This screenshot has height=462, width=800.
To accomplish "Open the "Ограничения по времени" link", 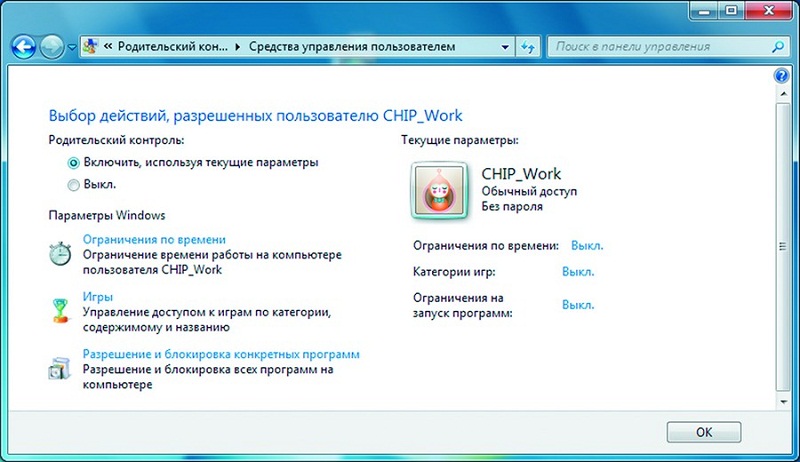I will pyautogui.click(x=154, y=239).
